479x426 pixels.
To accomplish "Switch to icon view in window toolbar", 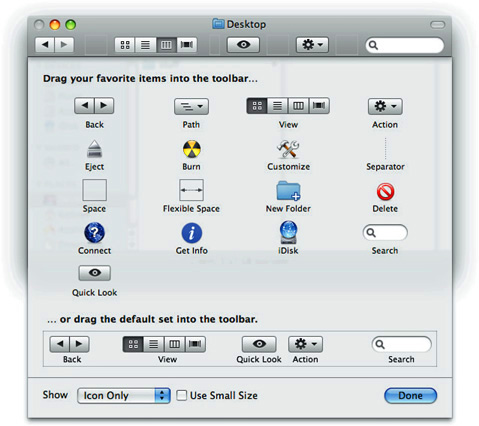I will pos(125,45).
